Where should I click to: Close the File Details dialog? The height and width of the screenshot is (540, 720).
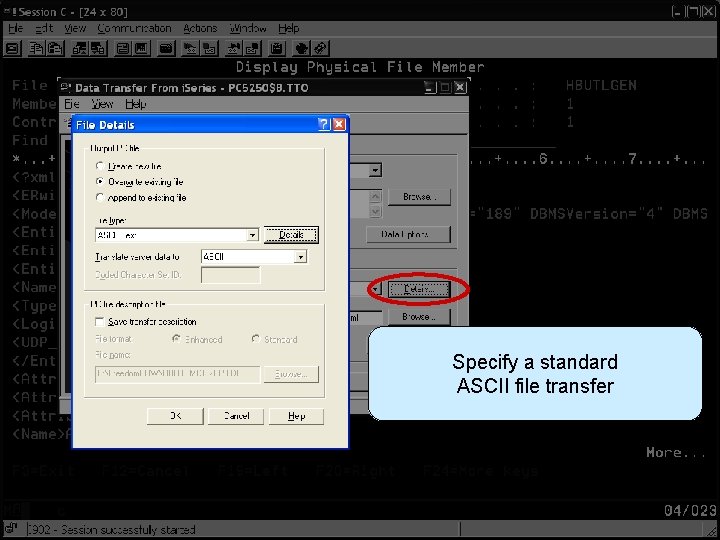click(339, 124)
